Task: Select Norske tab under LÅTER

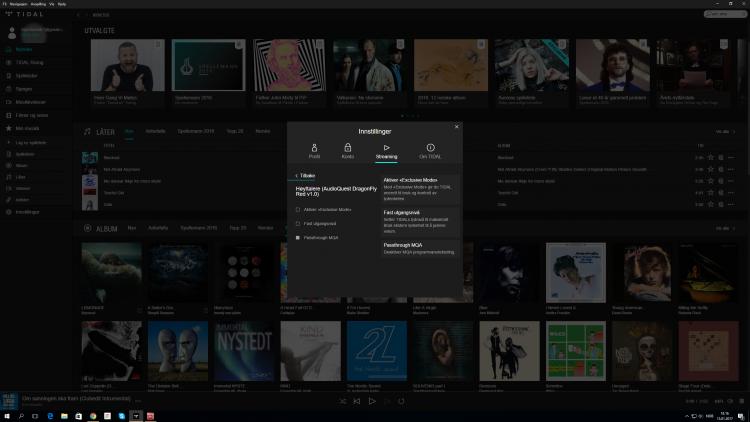Action: point(263,131)
